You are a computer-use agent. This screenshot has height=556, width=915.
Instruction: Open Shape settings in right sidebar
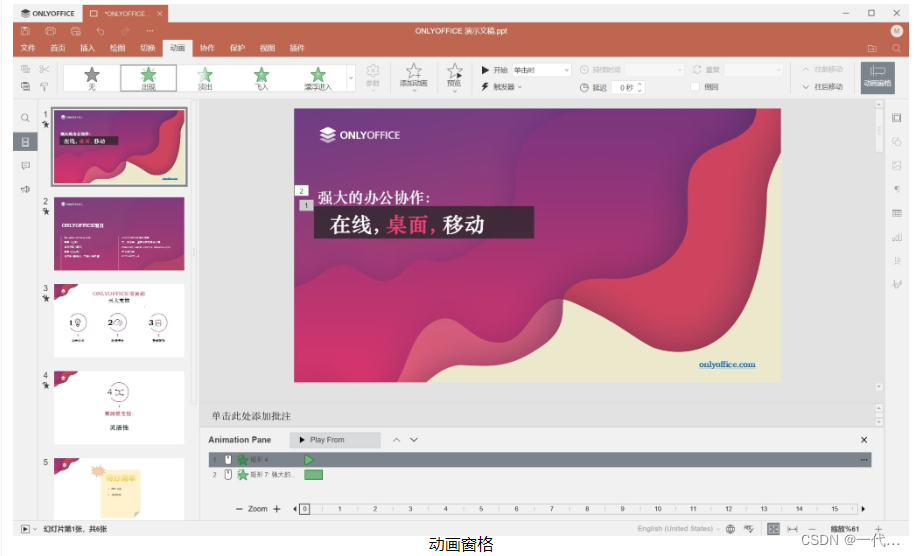coord(896,142)
